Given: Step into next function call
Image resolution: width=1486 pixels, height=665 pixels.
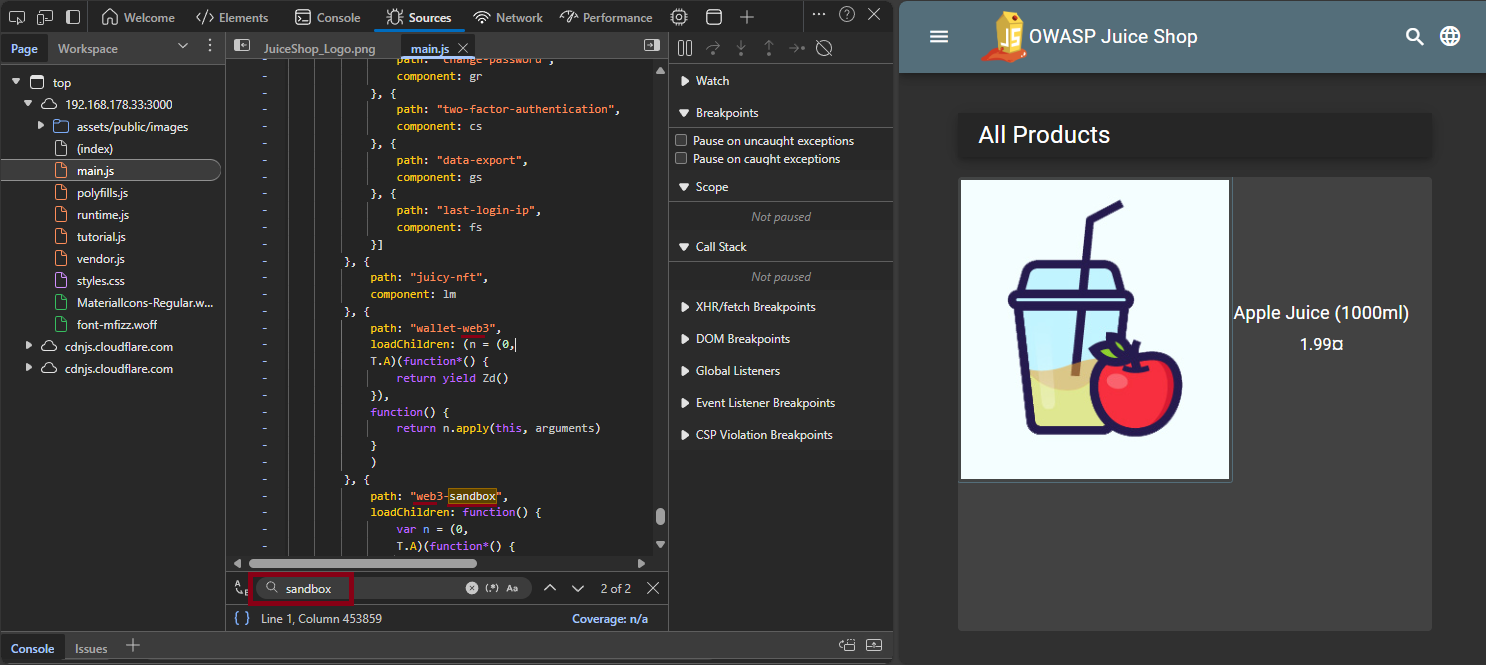Looking at the screenshot, I should click(741, 47).
